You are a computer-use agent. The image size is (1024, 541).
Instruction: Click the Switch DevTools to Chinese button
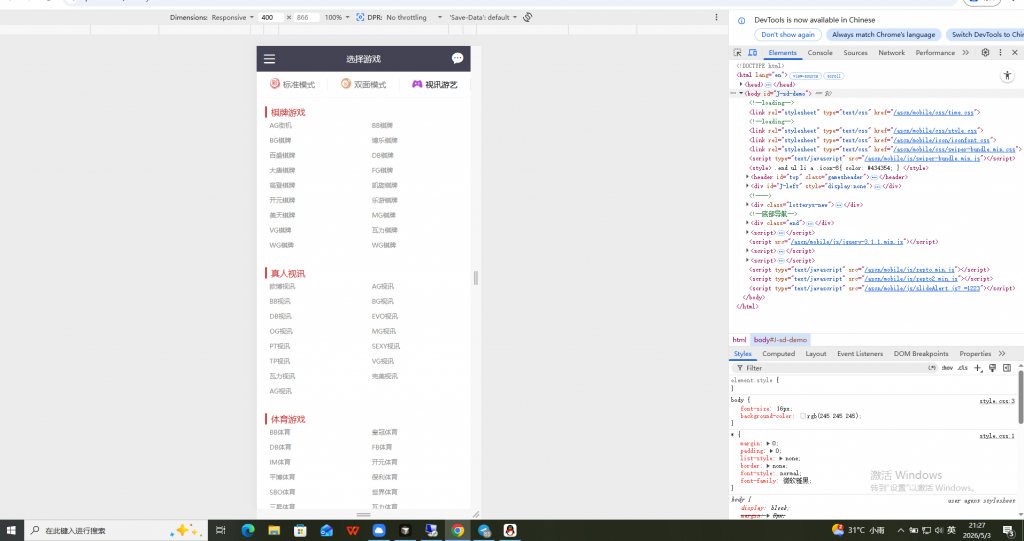[985, 35]
